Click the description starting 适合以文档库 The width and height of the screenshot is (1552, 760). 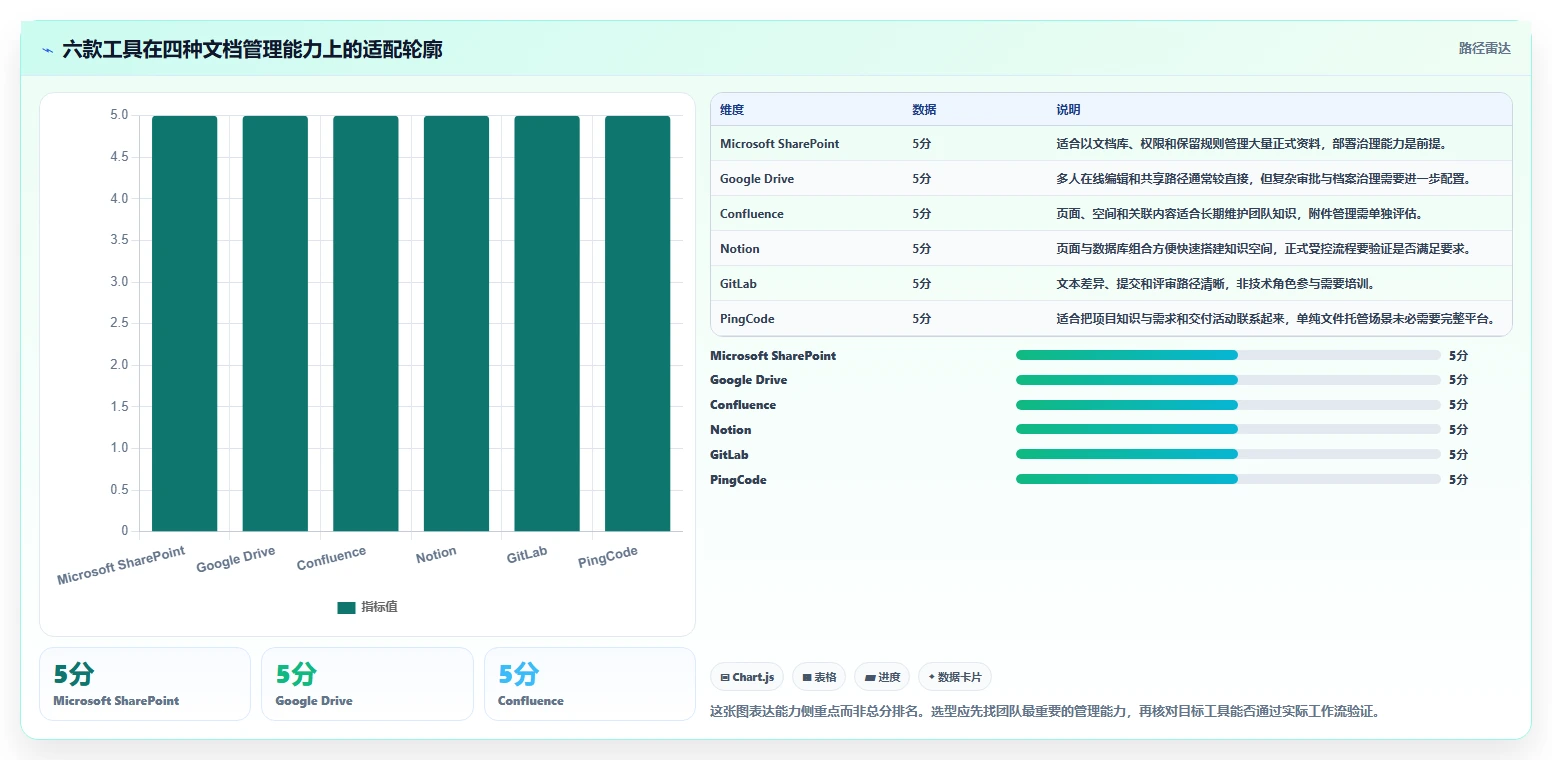[1252, 144]
